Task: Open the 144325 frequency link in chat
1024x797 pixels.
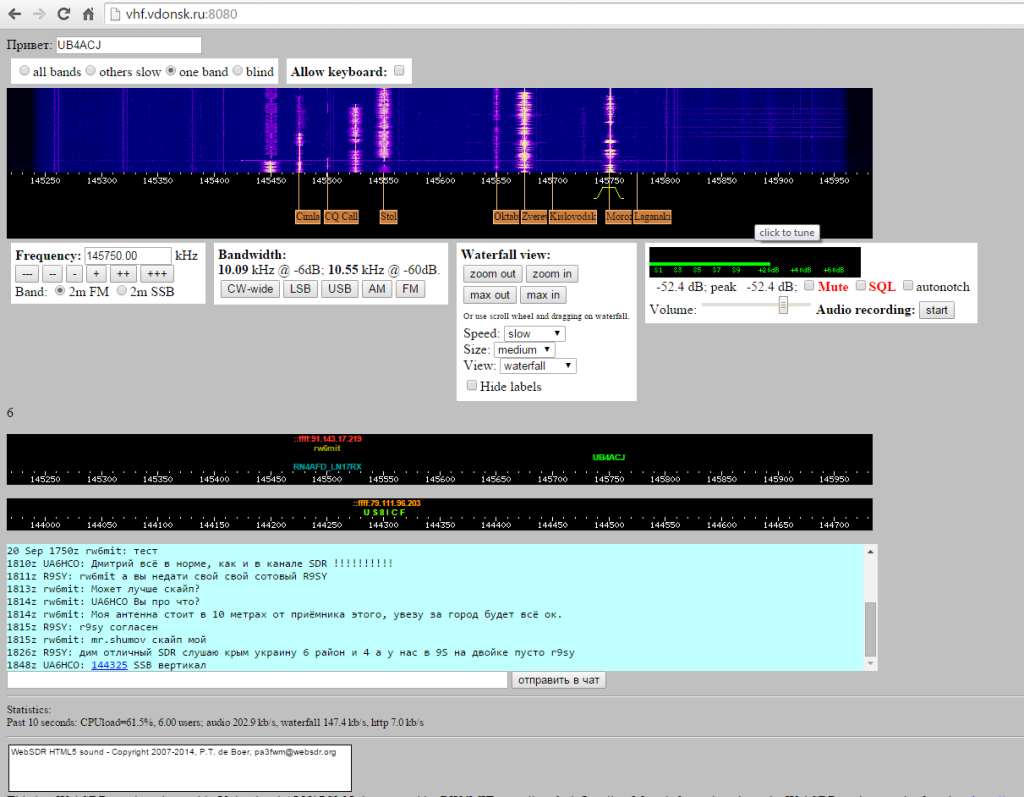Action: tap(109, 665)
